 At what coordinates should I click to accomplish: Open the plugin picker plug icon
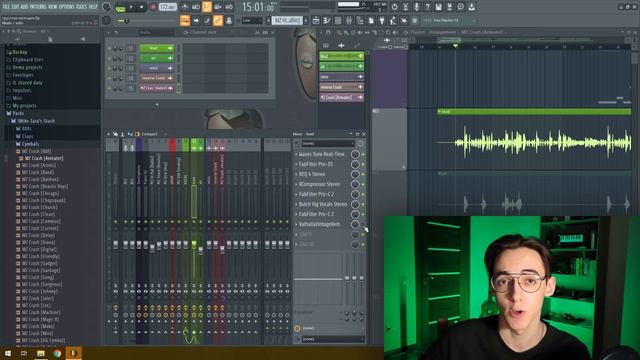[382, 20]
